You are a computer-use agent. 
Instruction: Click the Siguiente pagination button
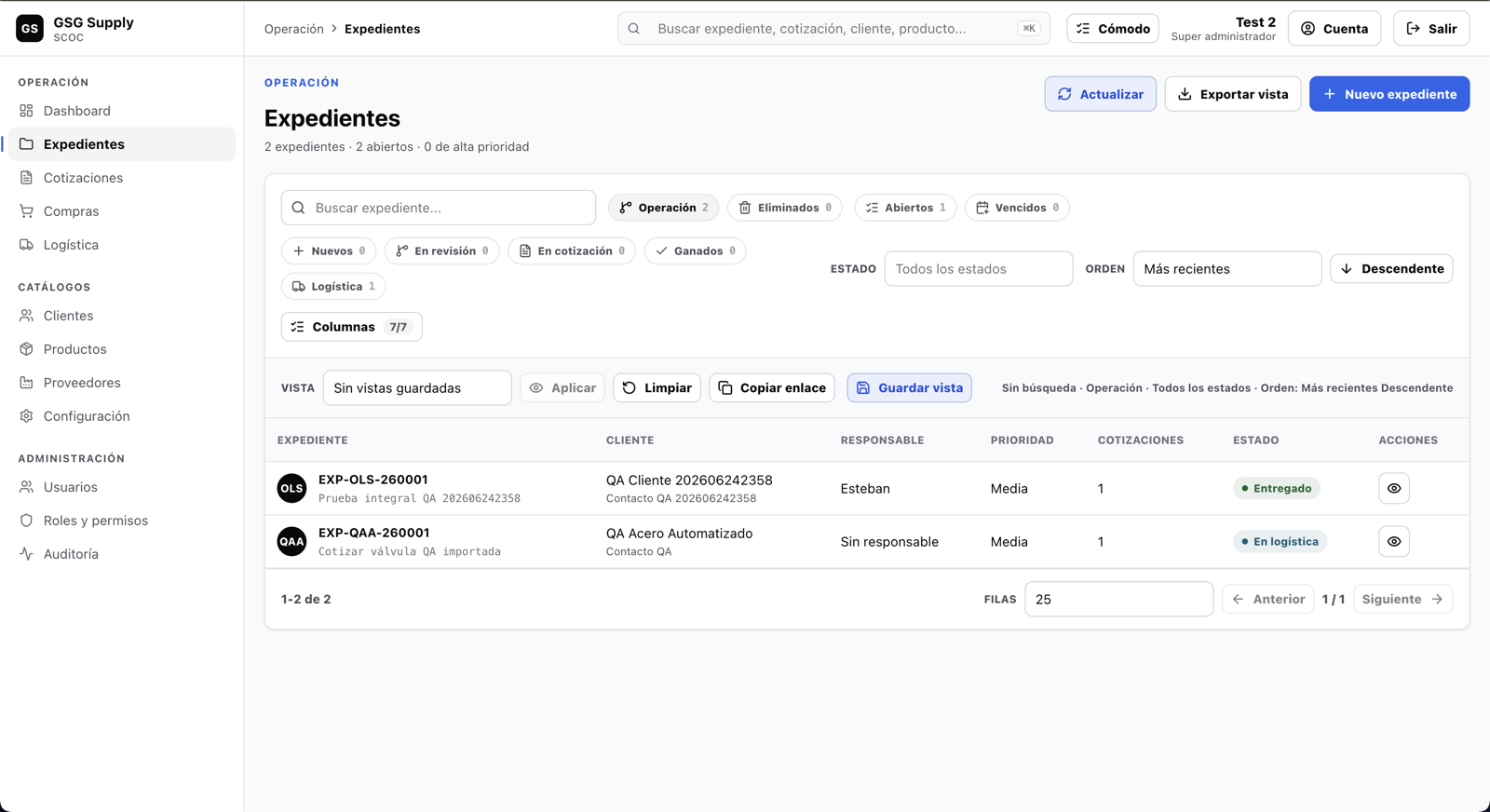coord(1403,600)
